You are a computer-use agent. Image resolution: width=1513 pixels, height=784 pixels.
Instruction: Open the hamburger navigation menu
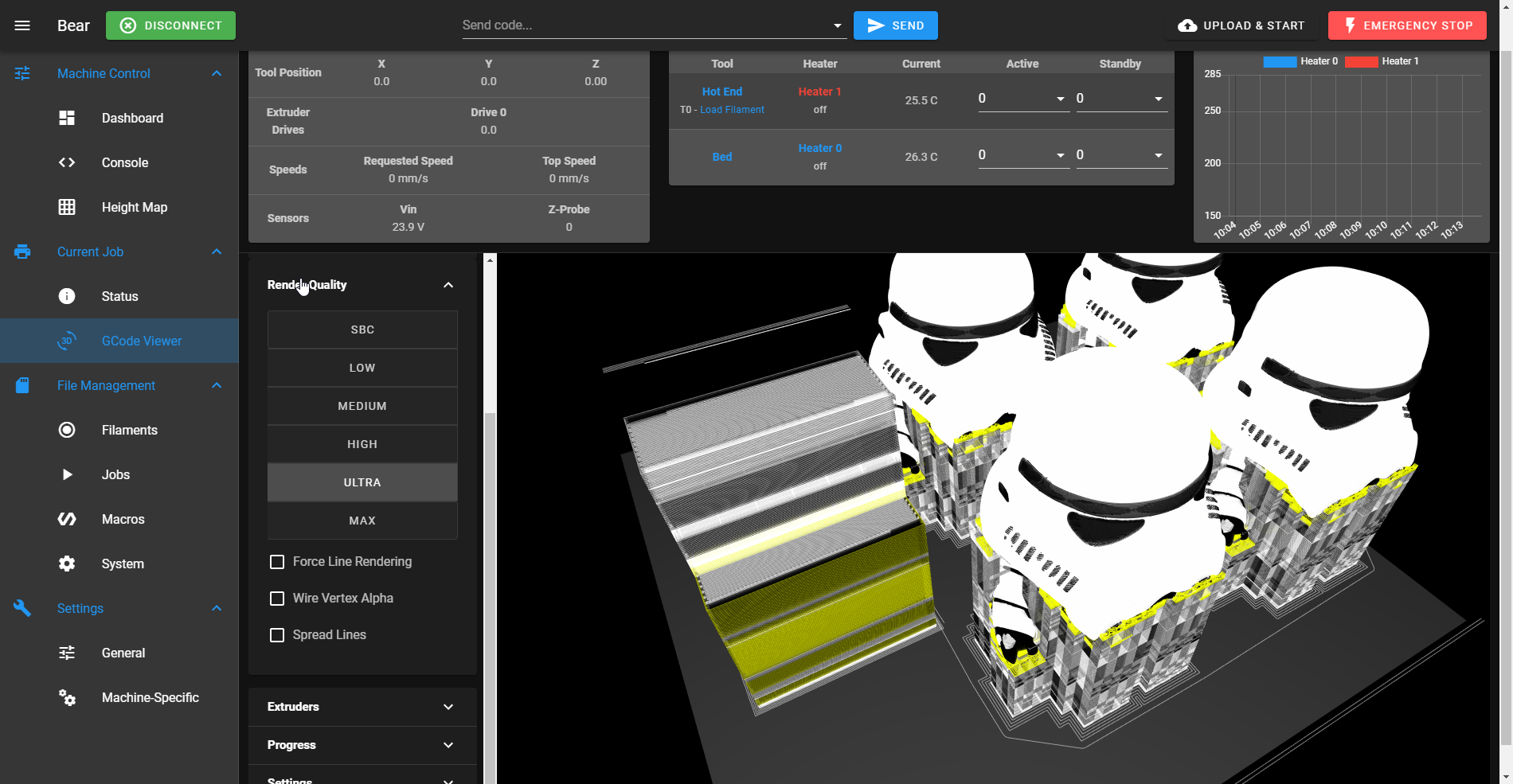coord(22,25)
